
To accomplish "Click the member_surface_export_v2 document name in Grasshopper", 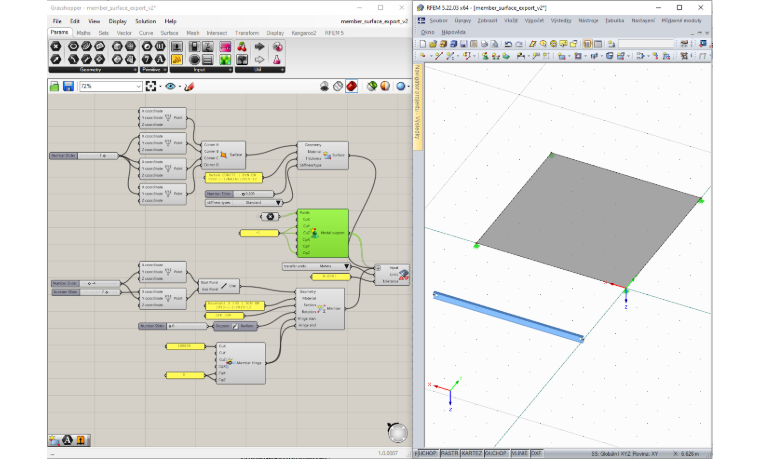I will pos(374,21).
